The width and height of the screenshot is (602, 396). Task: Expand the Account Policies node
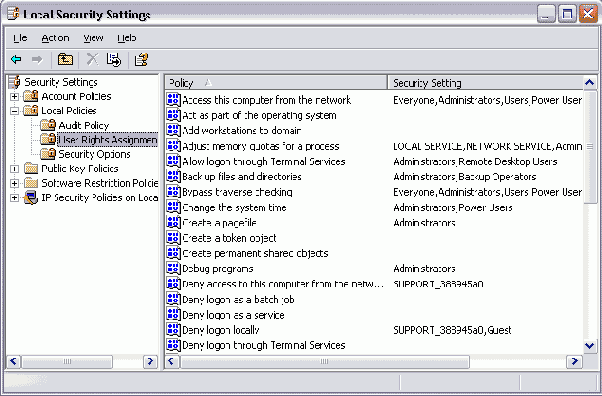[x=15, y=96]
